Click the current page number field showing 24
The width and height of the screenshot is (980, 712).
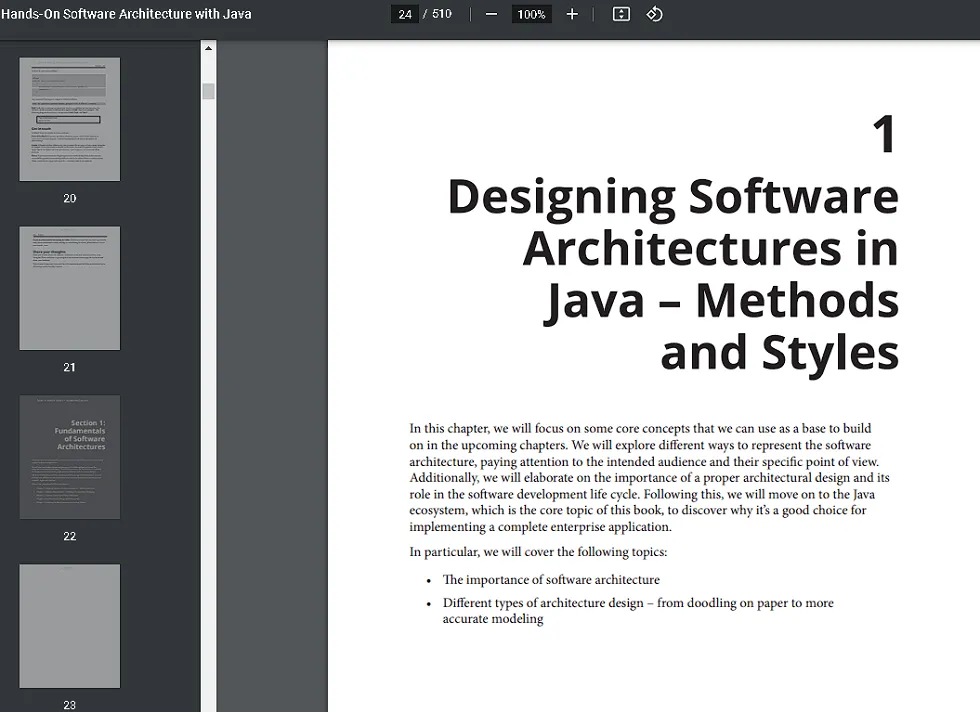405,14
